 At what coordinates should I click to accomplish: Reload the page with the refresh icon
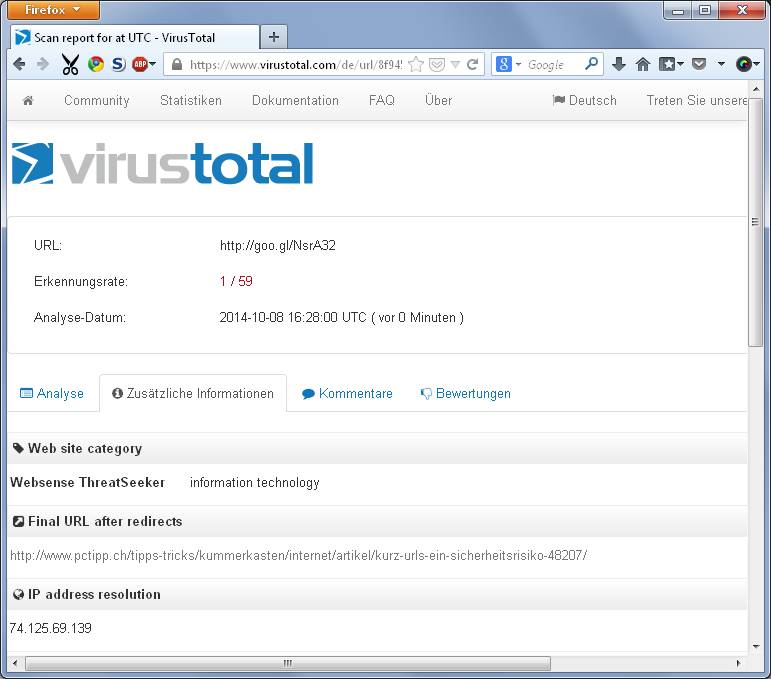(x=473, y=64)
